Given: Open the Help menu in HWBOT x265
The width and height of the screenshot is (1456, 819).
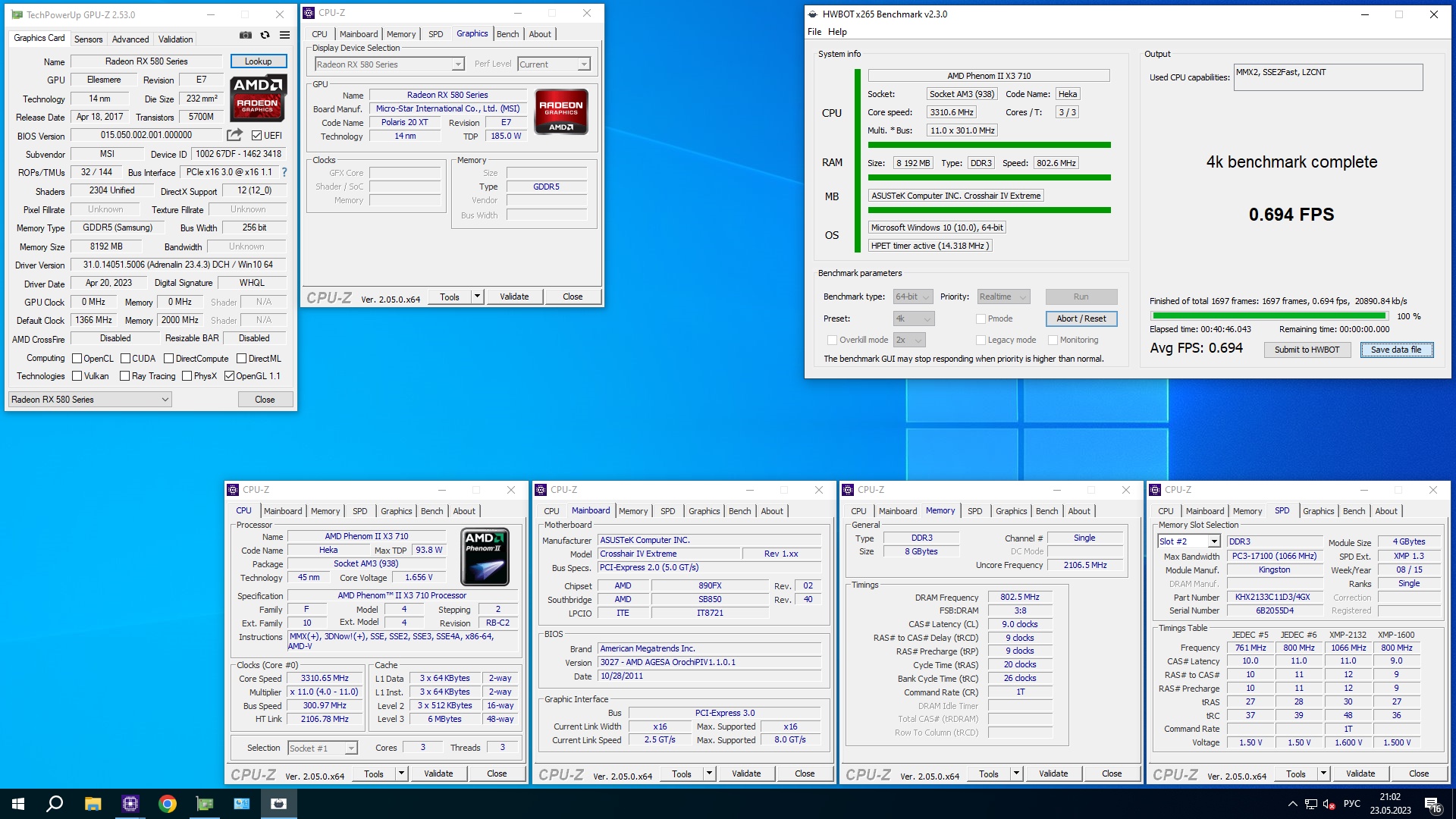Looking at the screenshot, I should [837, 32].
